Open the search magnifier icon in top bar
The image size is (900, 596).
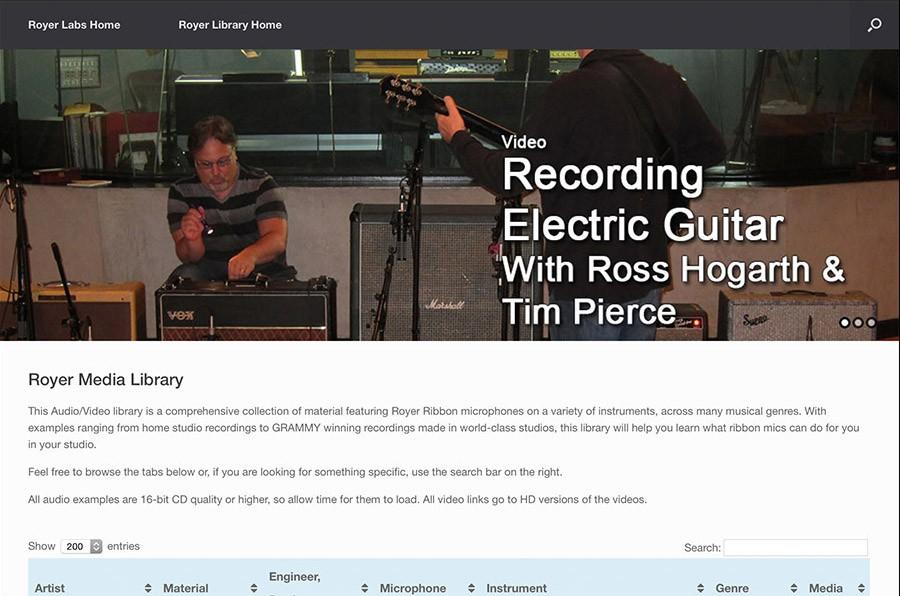(874, 25)
